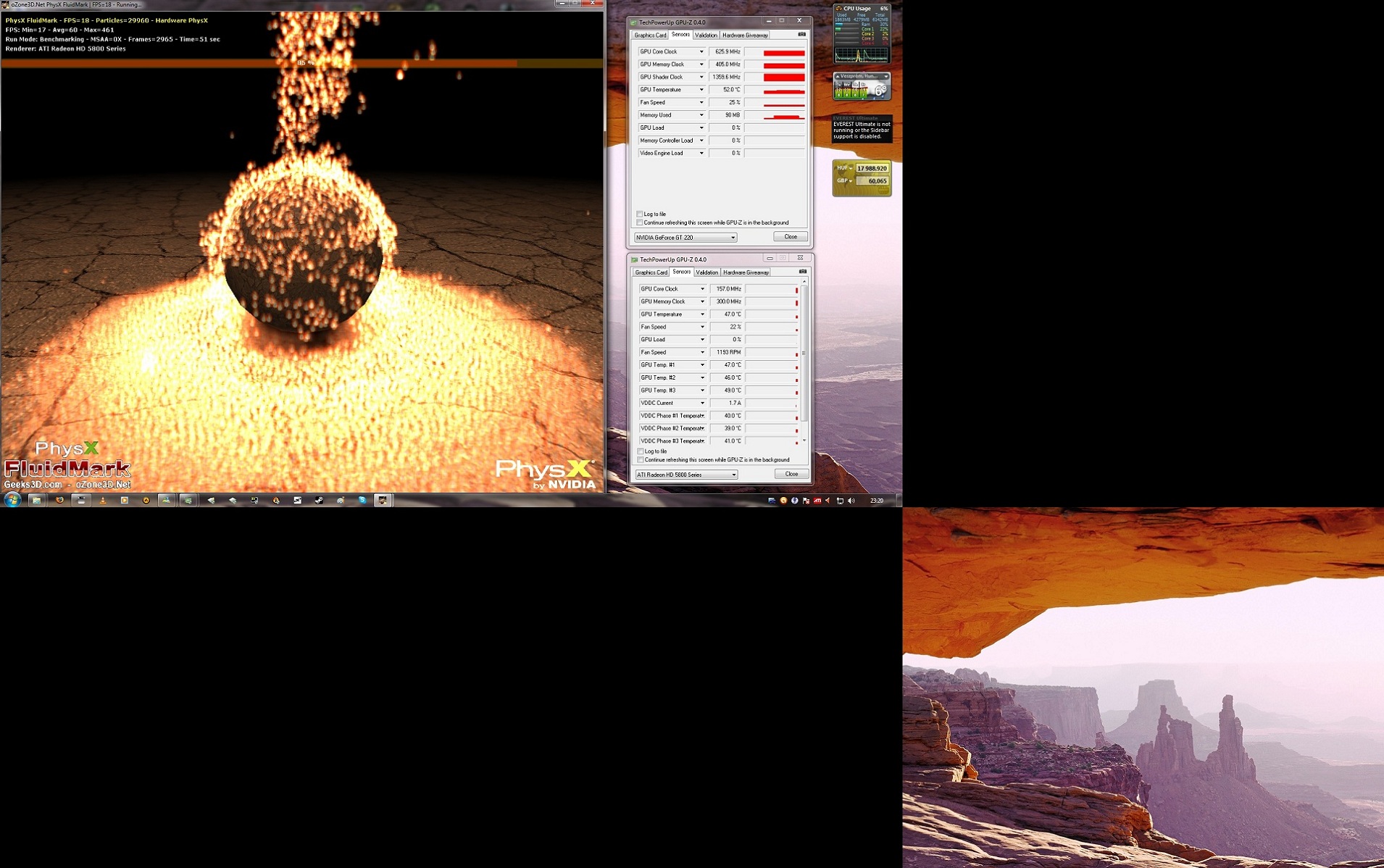Open the green GPU-Z taskbar button
Screen dimensions: 1384x868
188,500
